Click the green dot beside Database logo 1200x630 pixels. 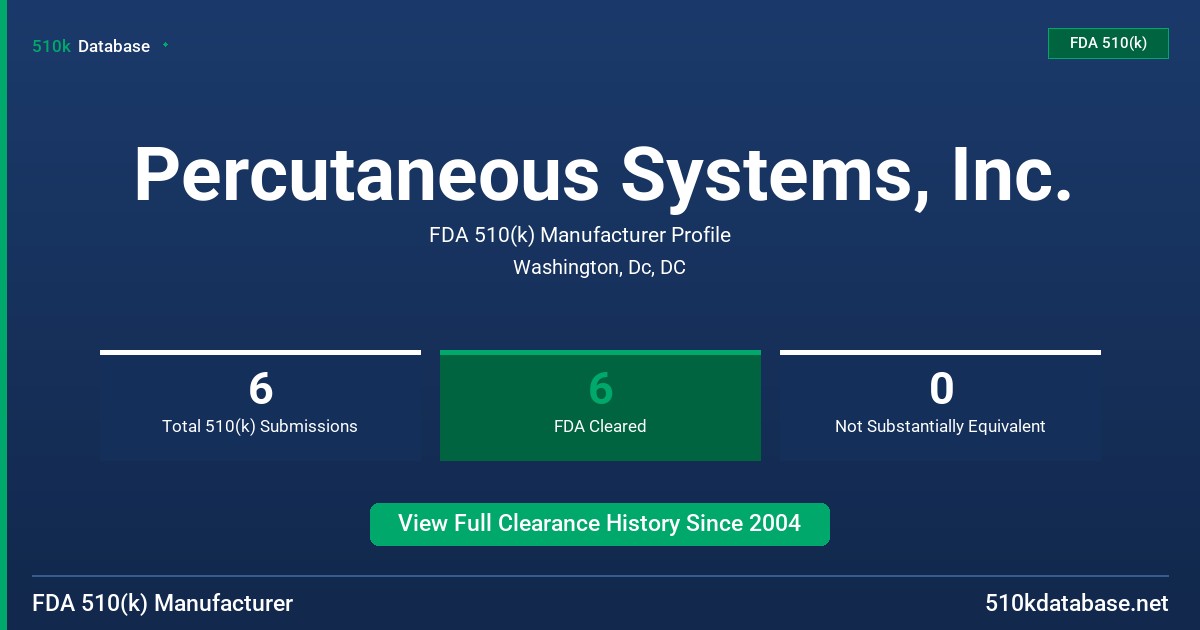pos(165,45)
